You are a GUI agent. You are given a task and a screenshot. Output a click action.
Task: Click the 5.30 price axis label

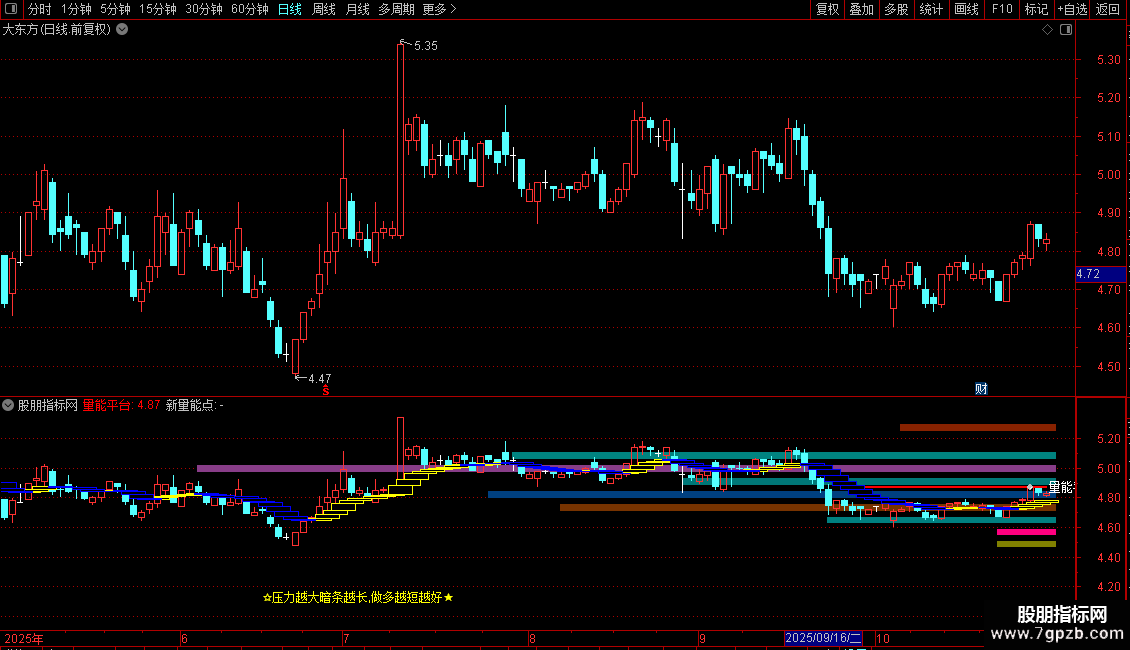(x=1108, y=60)
